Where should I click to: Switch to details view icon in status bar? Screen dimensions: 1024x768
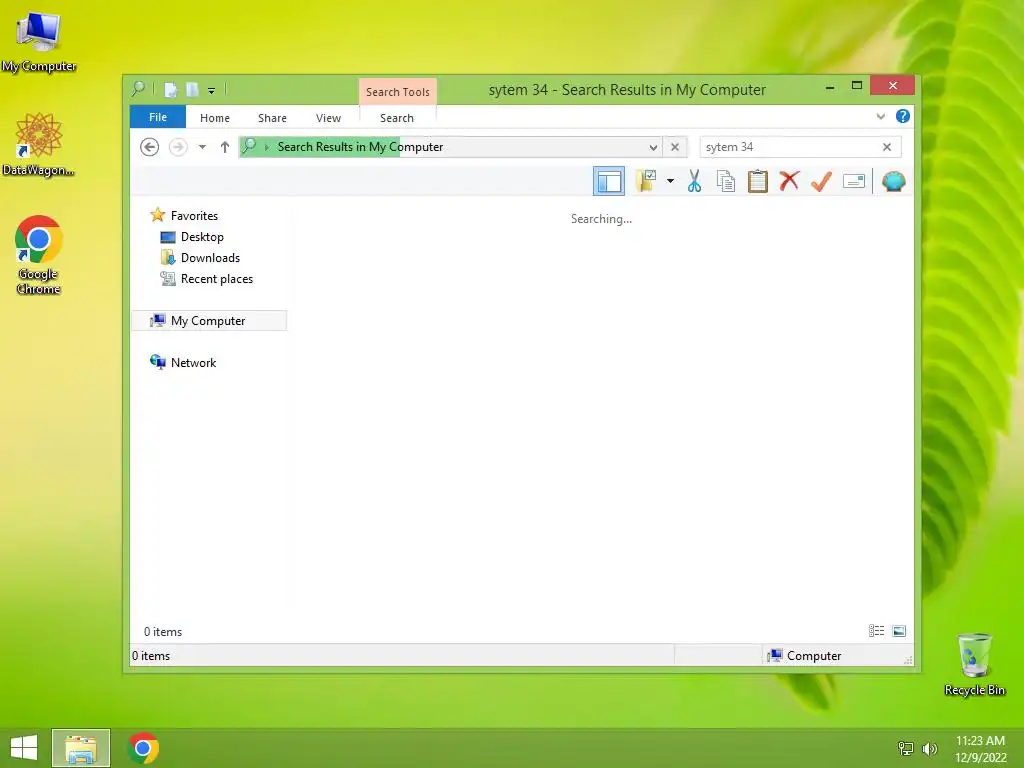pos(876,631)
